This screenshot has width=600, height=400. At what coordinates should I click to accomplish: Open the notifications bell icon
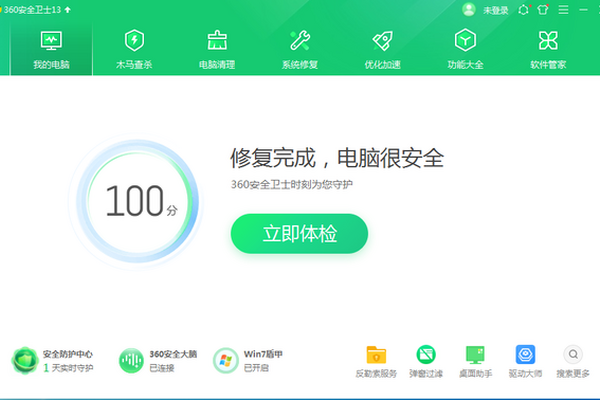[523, 10]
